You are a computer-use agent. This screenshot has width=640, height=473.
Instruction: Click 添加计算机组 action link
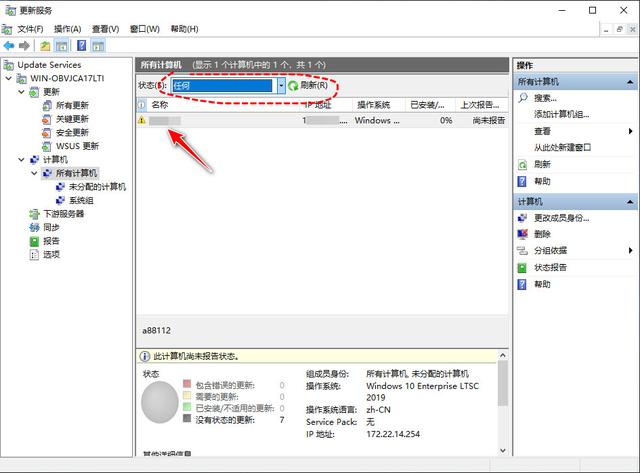click(x=561, y=114)
